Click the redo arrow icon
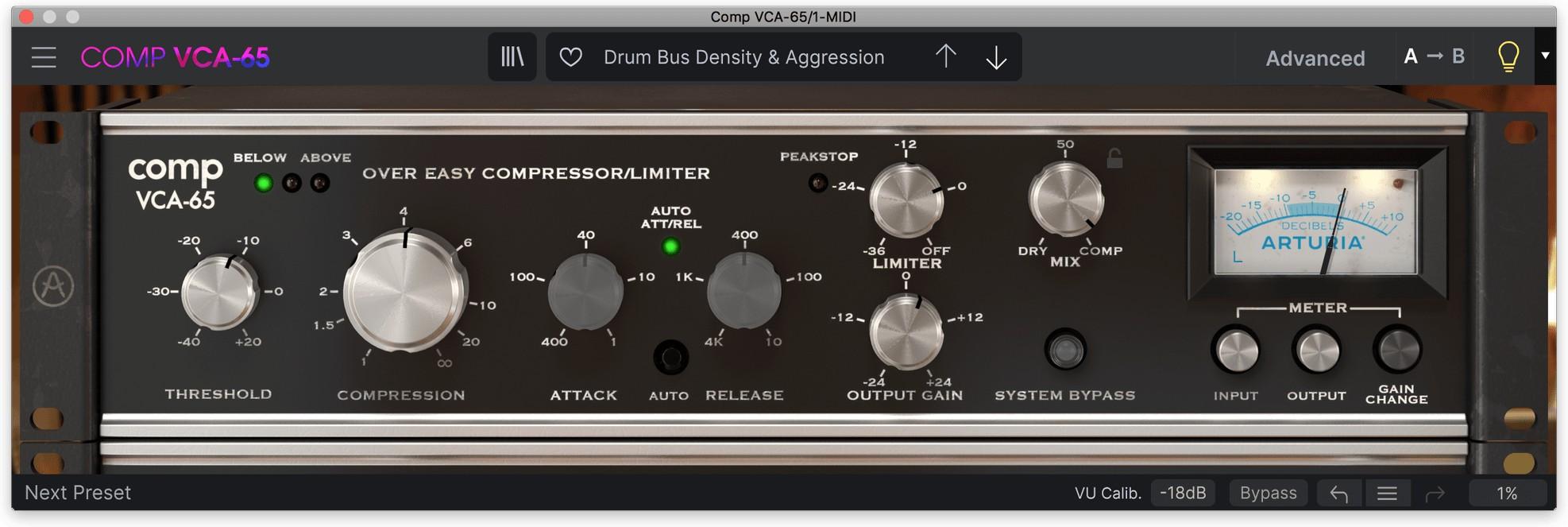 [x=1435, y=494]
